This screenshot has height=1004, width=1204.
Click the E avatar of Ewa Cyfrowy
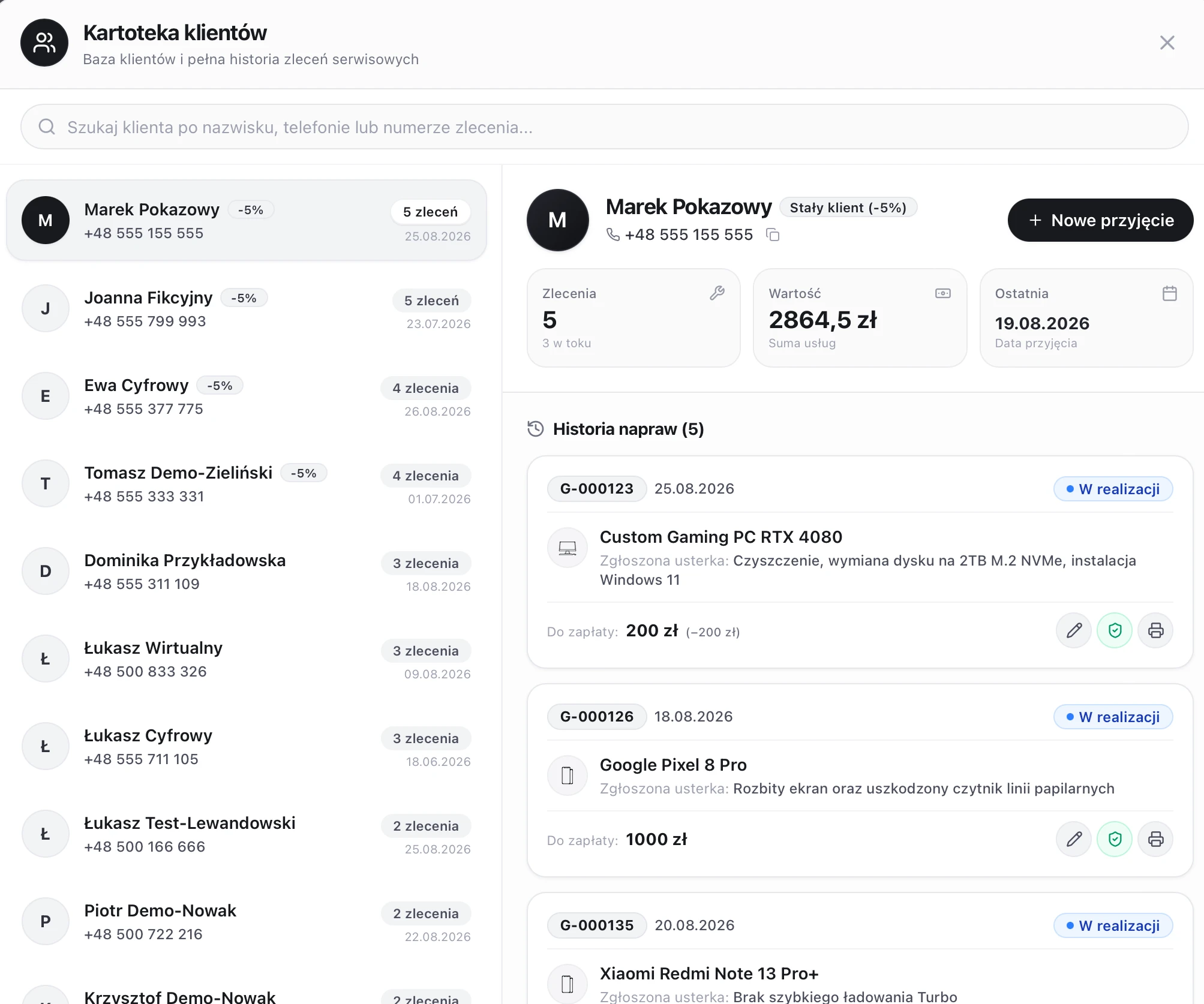46,396
